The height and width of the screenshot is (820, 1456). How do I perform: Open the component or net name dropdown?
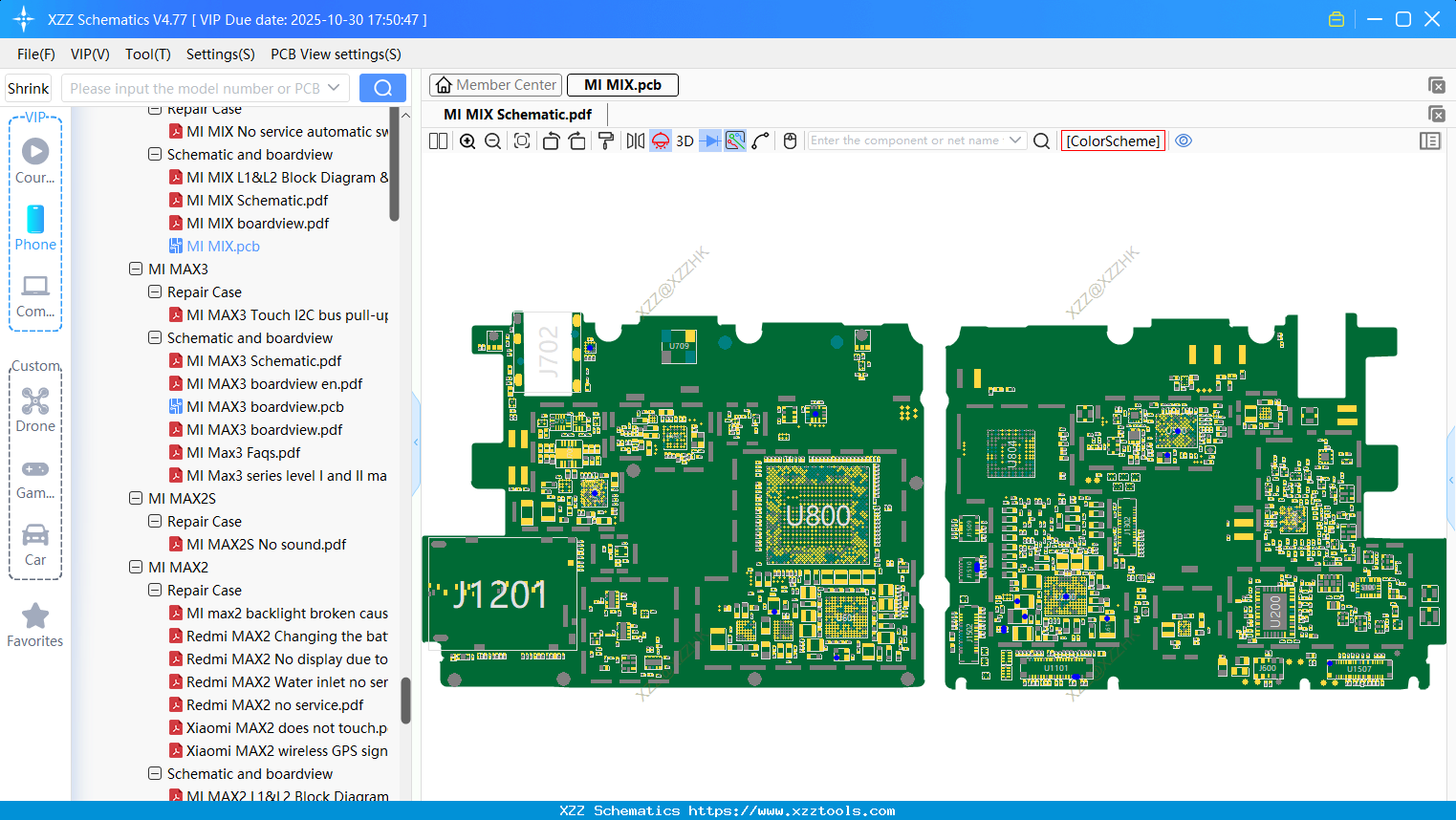[1015, 140]
